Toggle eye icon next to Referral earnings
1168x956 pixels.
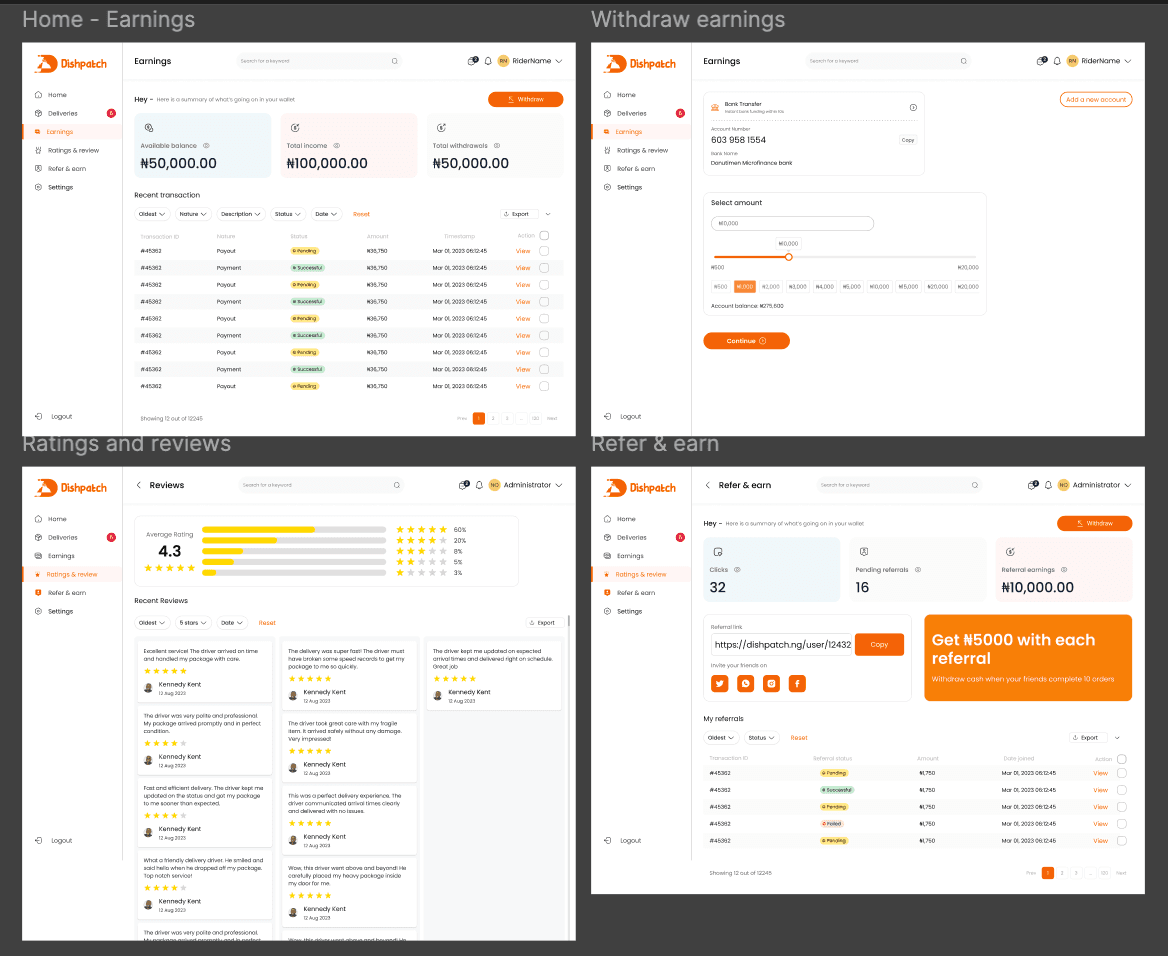pyautogui.click(x=1064, y=569)
